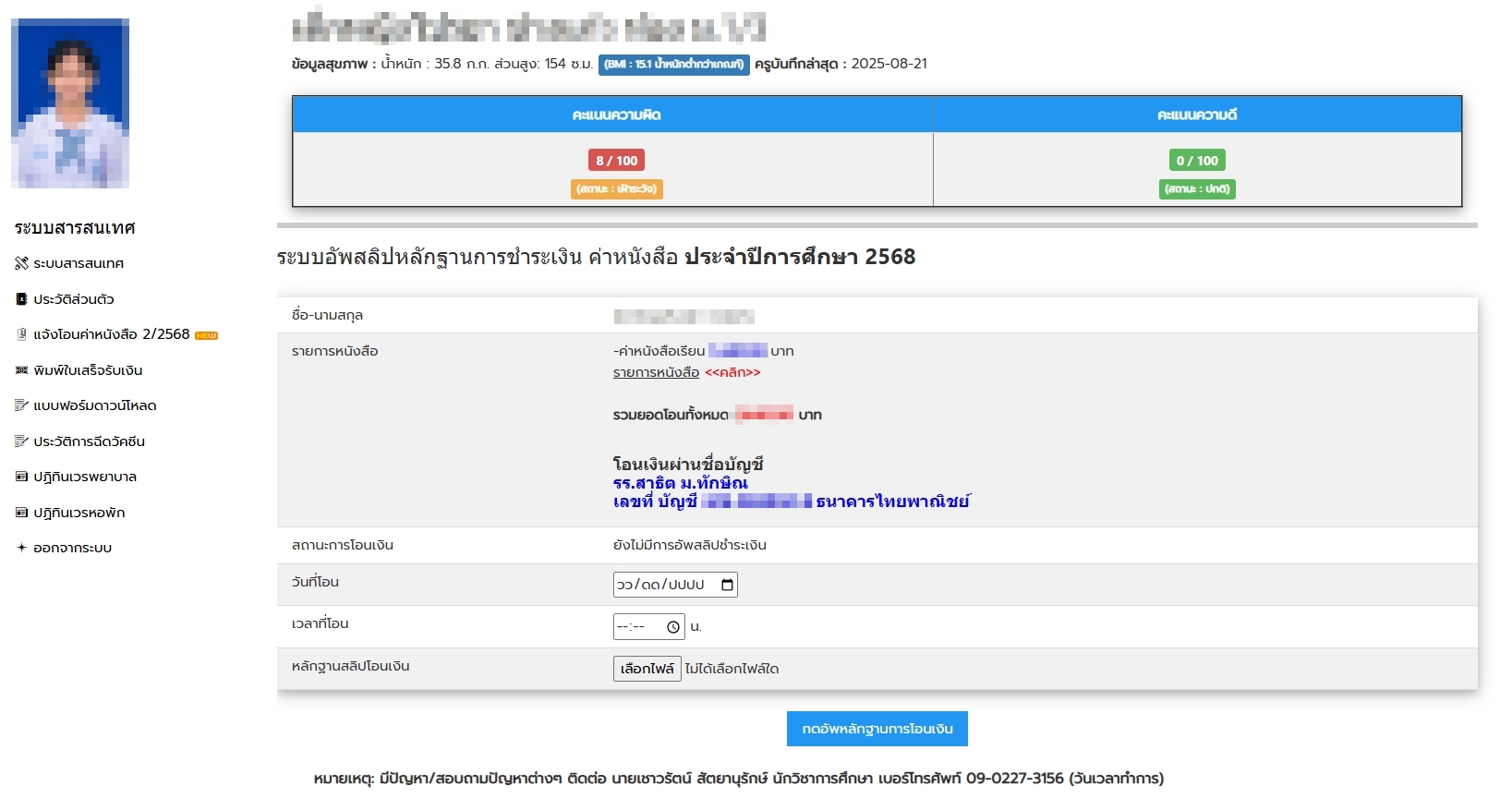Click the form icon beside แบบฟอร์มดาวน์โหลด
Image resolution: width=1512 pixels, height=810 pixels.
(x=21, y=405)
